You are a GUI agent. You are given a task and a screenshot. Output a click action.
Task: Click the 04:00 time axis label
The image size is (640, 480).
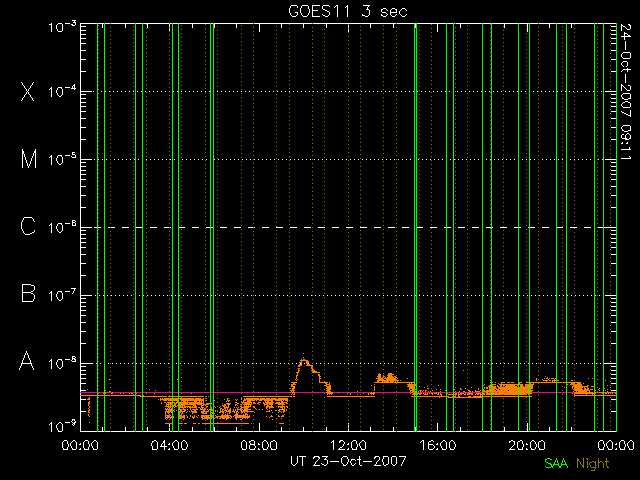tap(169, 445)
